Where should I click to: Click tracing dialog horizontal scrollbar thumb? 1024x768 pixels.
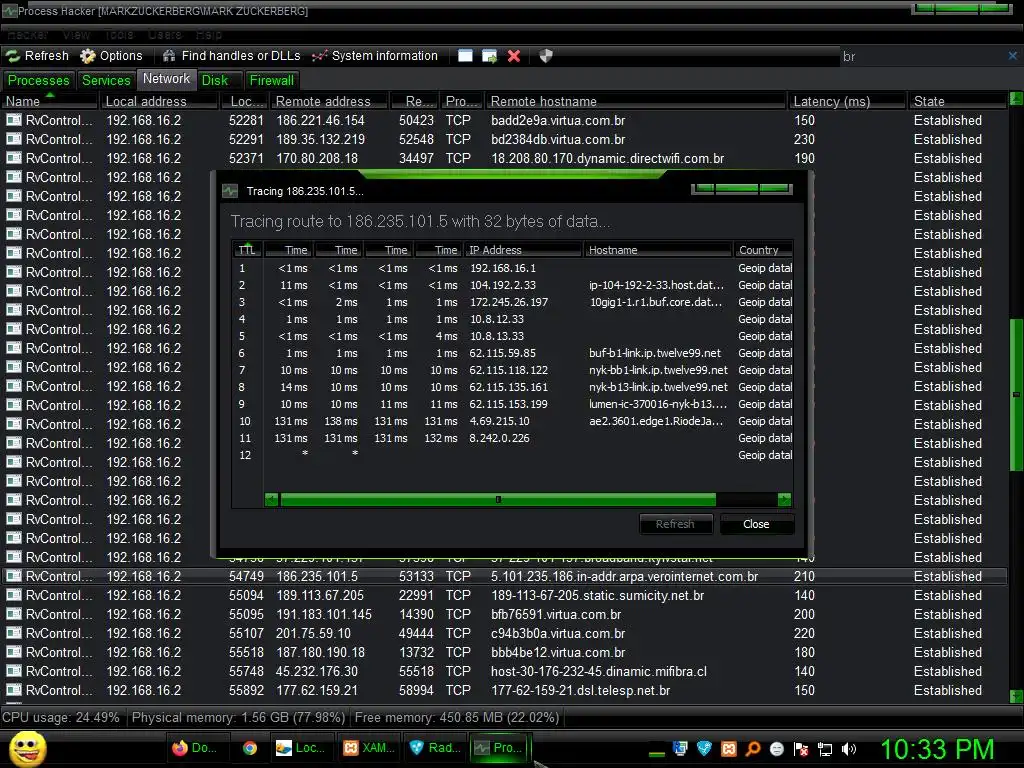498,500
